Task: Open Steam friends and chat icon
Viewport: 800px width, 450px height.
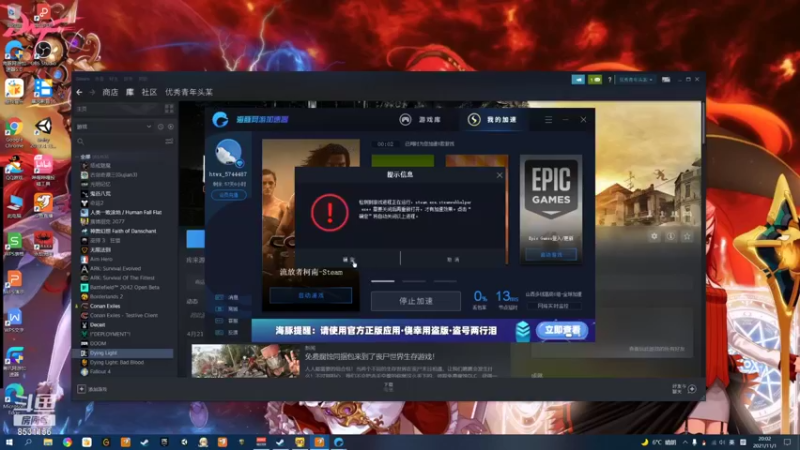Action: pos(692,389)
